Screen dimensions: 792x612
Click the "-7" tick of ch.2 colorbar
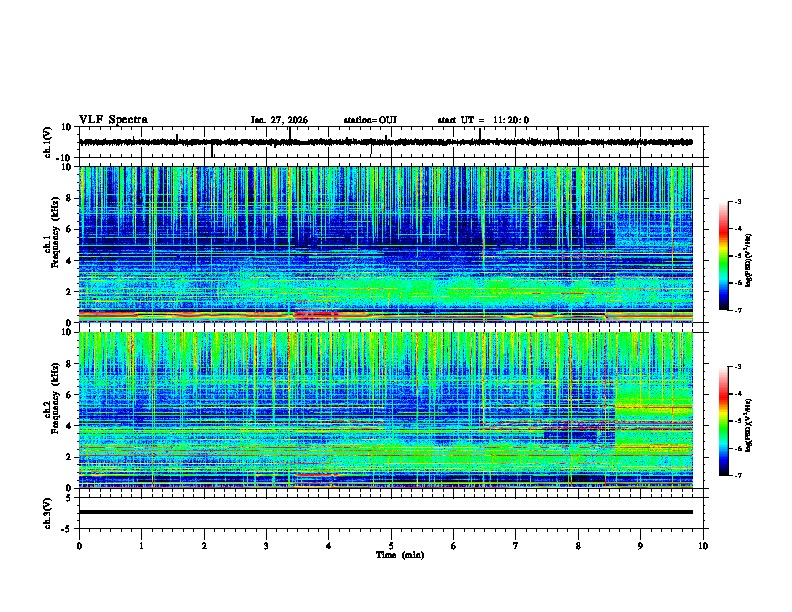[738, 476]
